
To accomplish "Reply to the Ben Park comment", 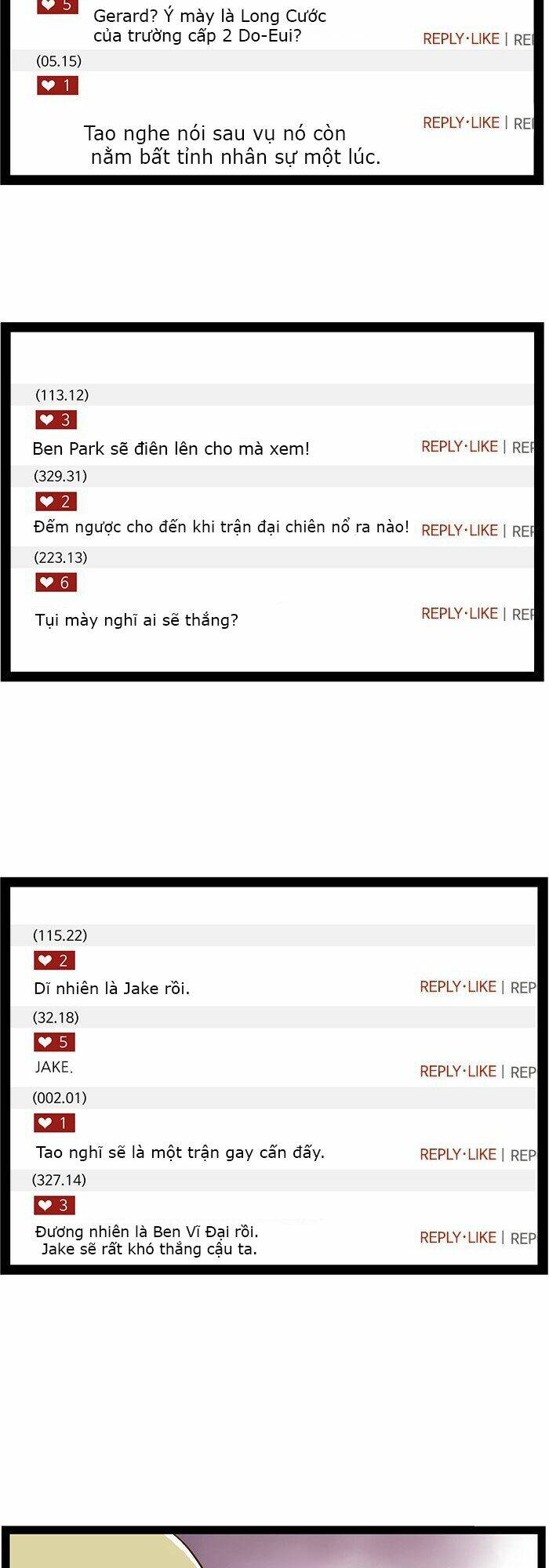I will point(443,447).
